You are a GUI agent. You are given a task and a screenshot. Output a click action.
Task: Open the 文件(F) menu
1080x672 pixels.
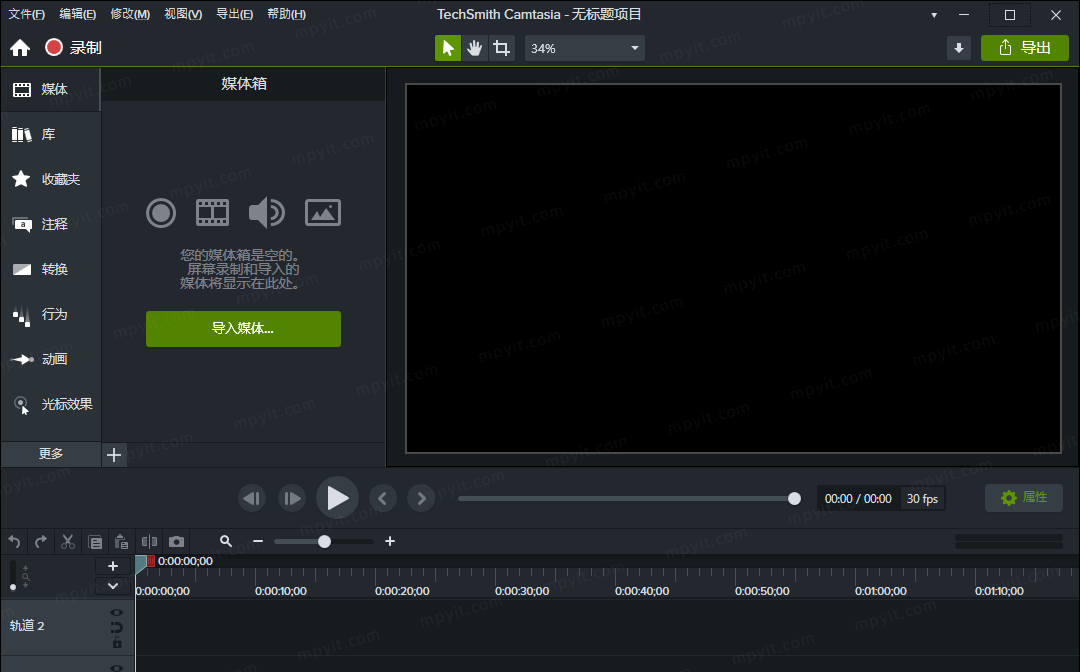point(27,14)
